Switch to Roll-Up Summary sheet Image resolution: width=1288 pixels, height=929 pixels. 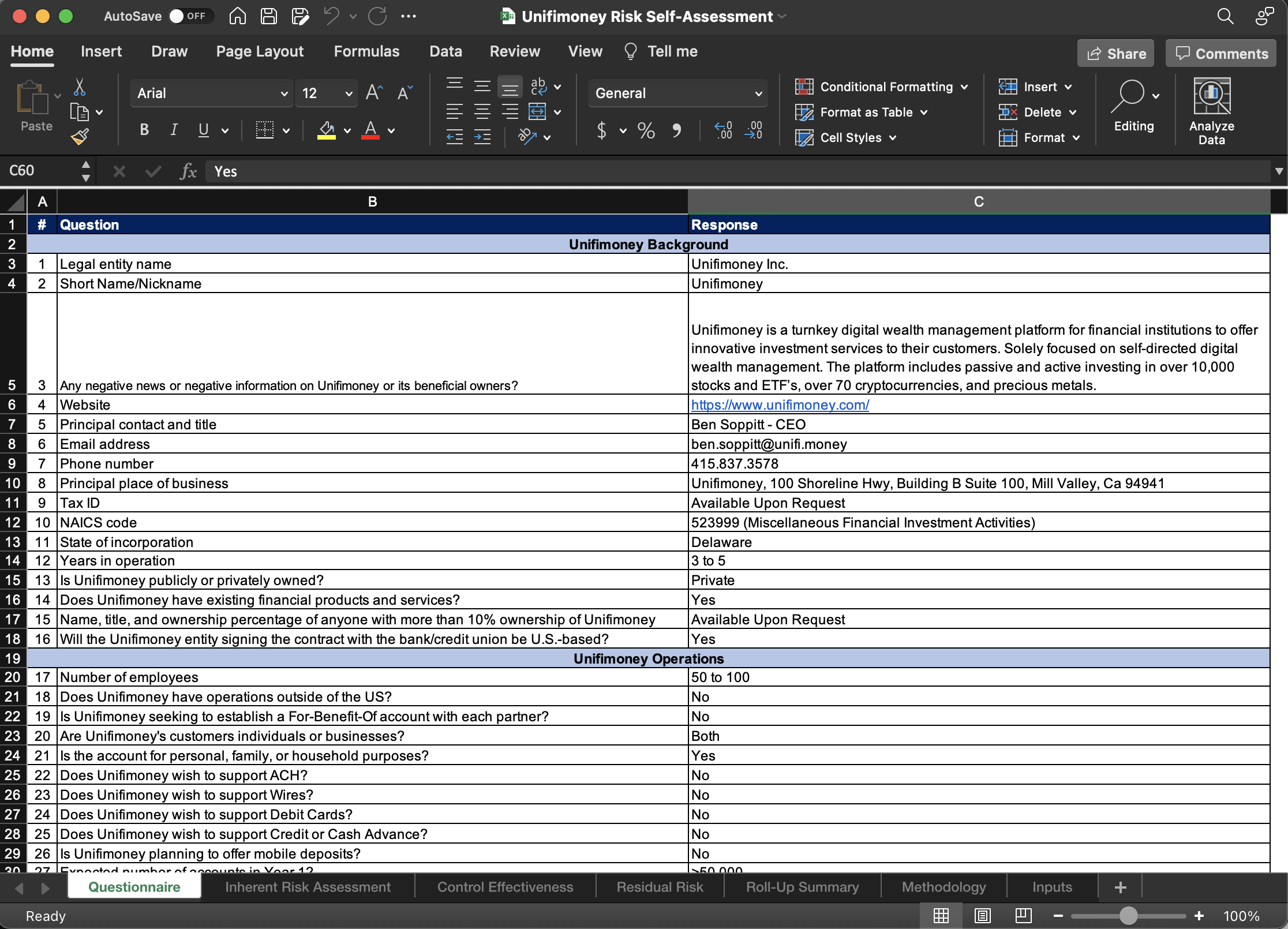[x=802, y=887]
